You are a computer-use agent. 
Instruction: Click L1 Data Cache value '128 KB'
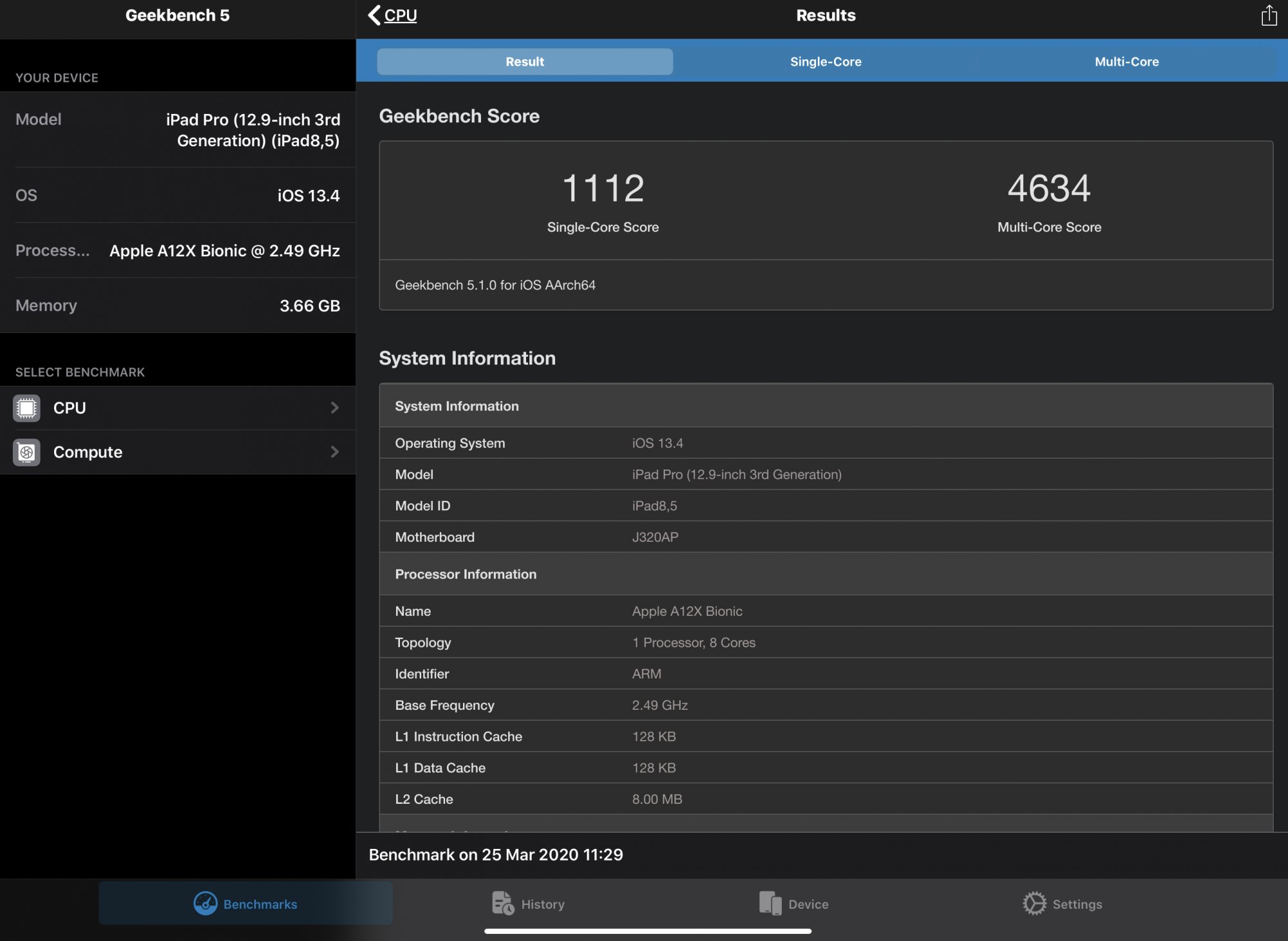tap(654, 768)
